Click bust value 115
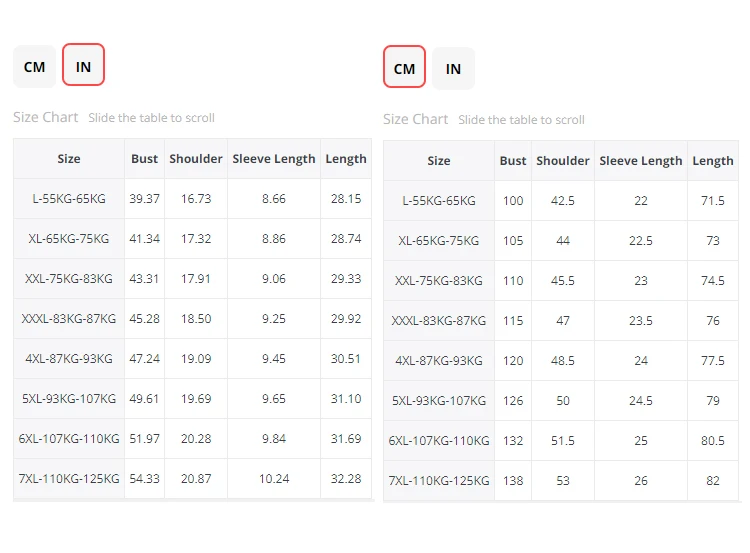Screen dimensions: 750x553 click(513, 321)
